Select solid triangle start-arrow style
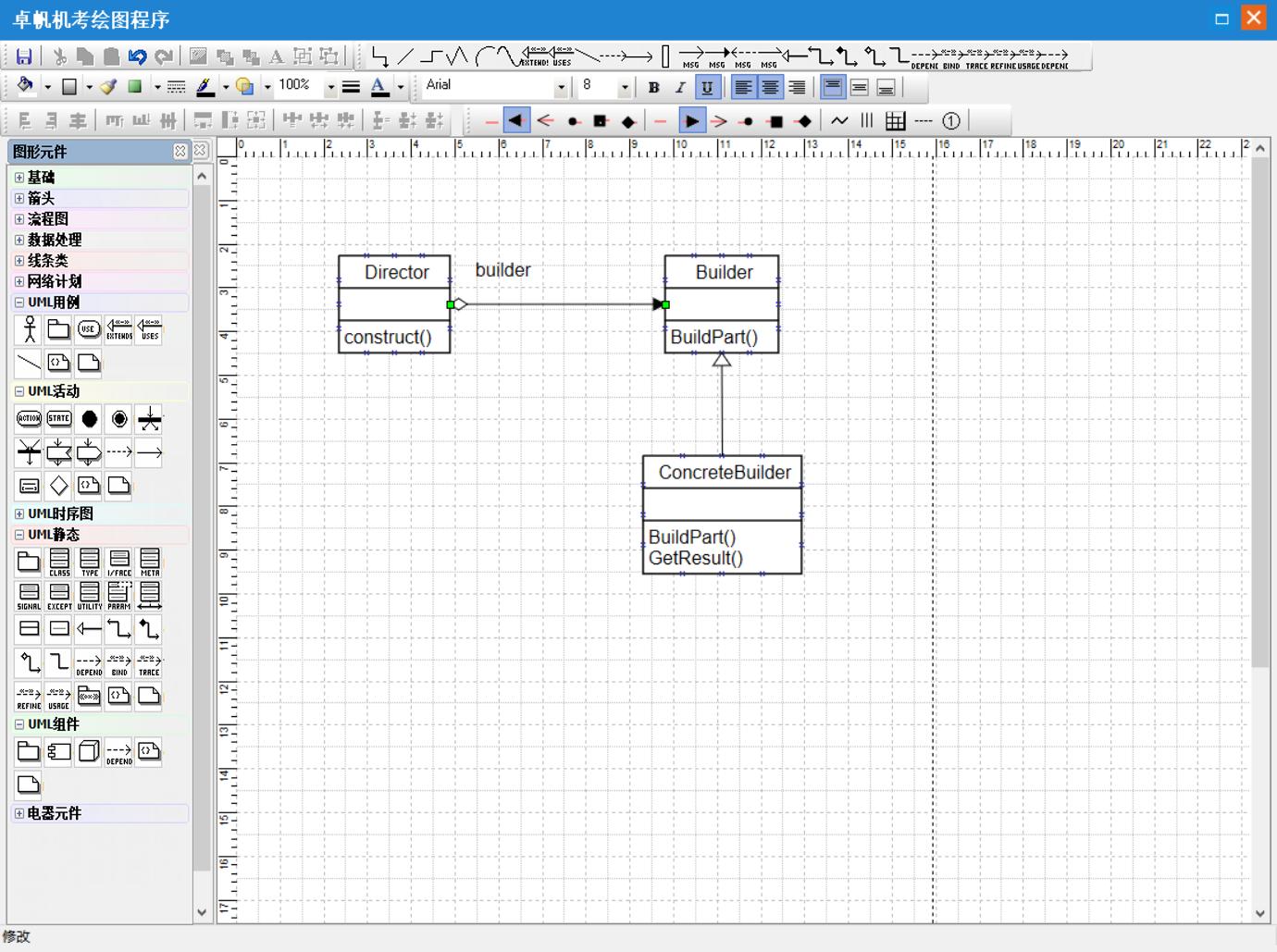The width and height of the screenshot is (1277, 952). pyautogui.click(x=516, y=121)
